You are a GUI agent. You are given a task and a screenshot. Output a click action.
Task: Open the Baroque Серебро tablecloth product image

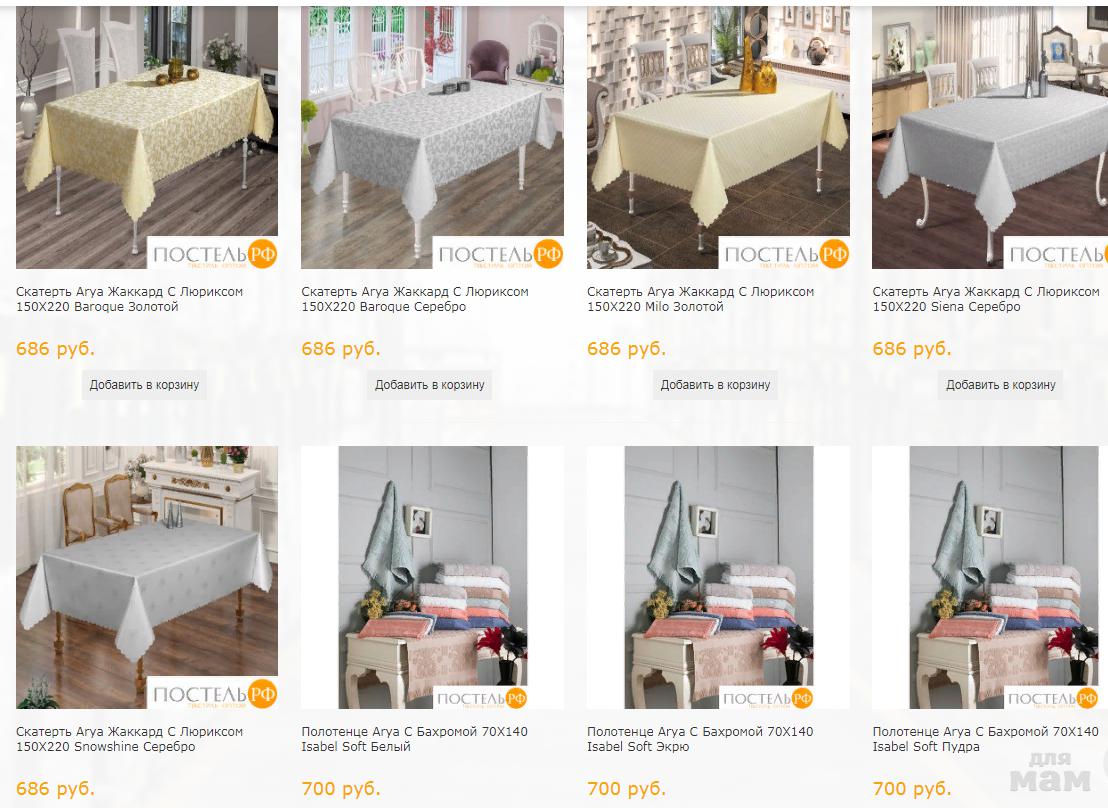(432, 138)
